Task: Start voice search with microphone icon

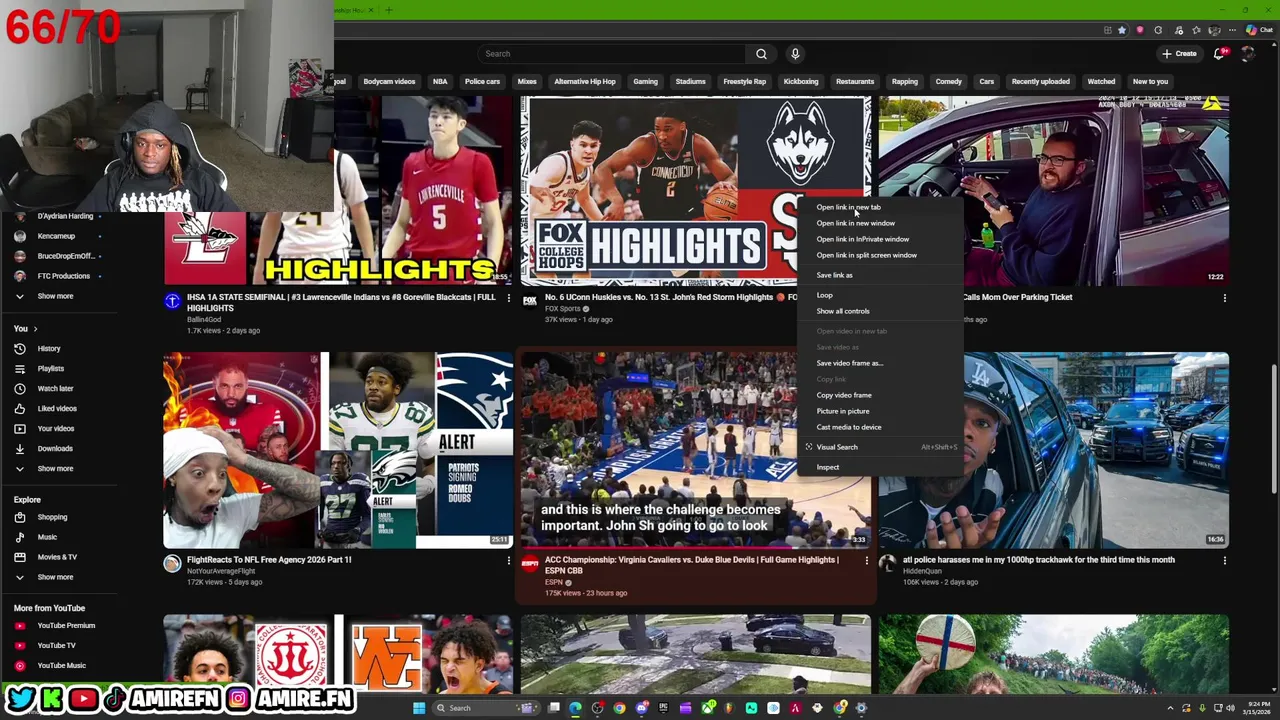Action: (x=795, y=54)
